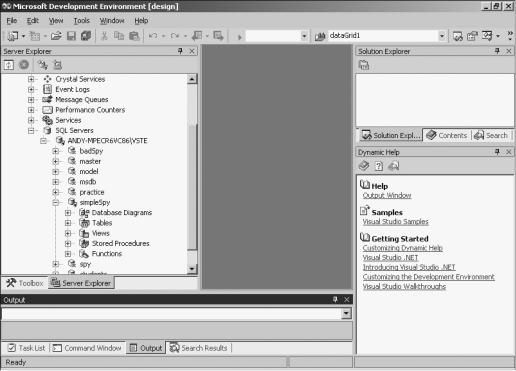Switch to the Search tab
516x371 pixels.
pyautogui.click(x=491, y=135)
